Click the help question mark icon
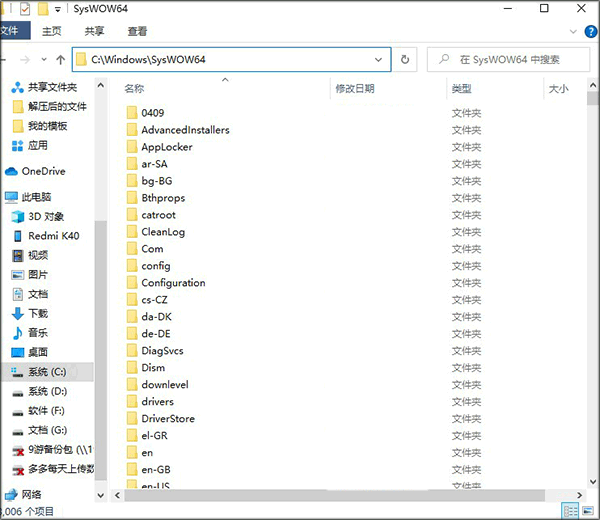The image size is (600, 520). 591,31
